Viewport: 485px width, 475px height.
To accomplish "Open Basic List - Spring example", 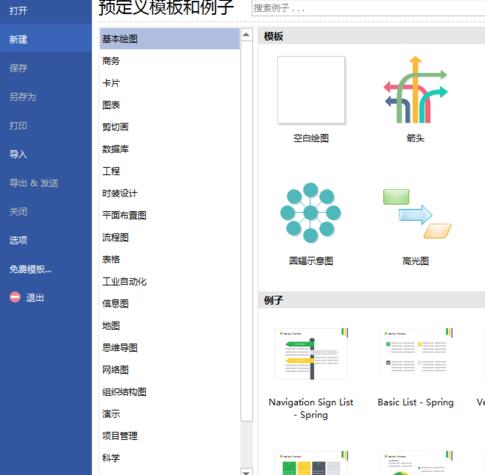I will 416,354.
